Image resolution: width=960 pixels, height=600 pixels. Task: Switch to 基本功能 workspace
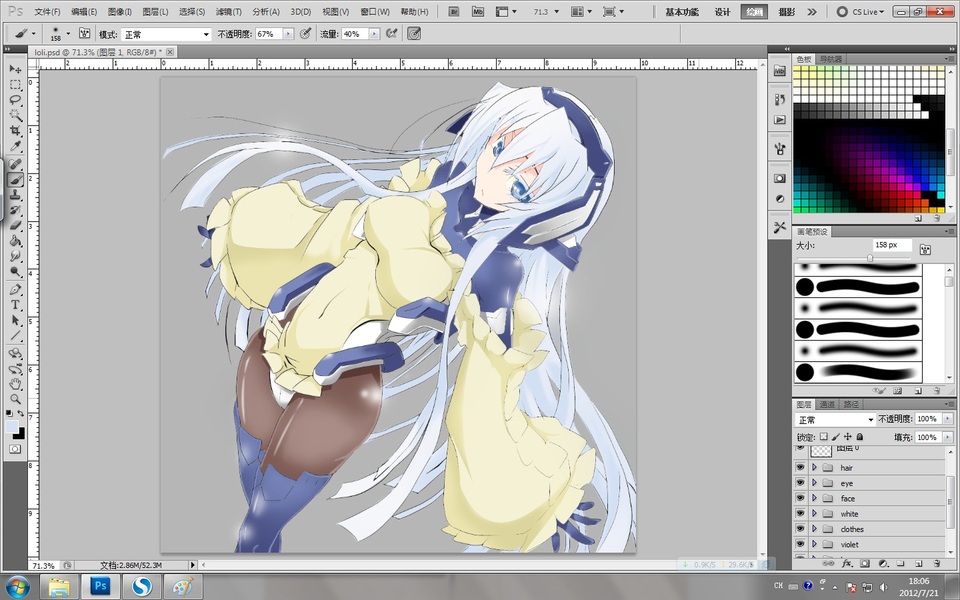point(682,12)
